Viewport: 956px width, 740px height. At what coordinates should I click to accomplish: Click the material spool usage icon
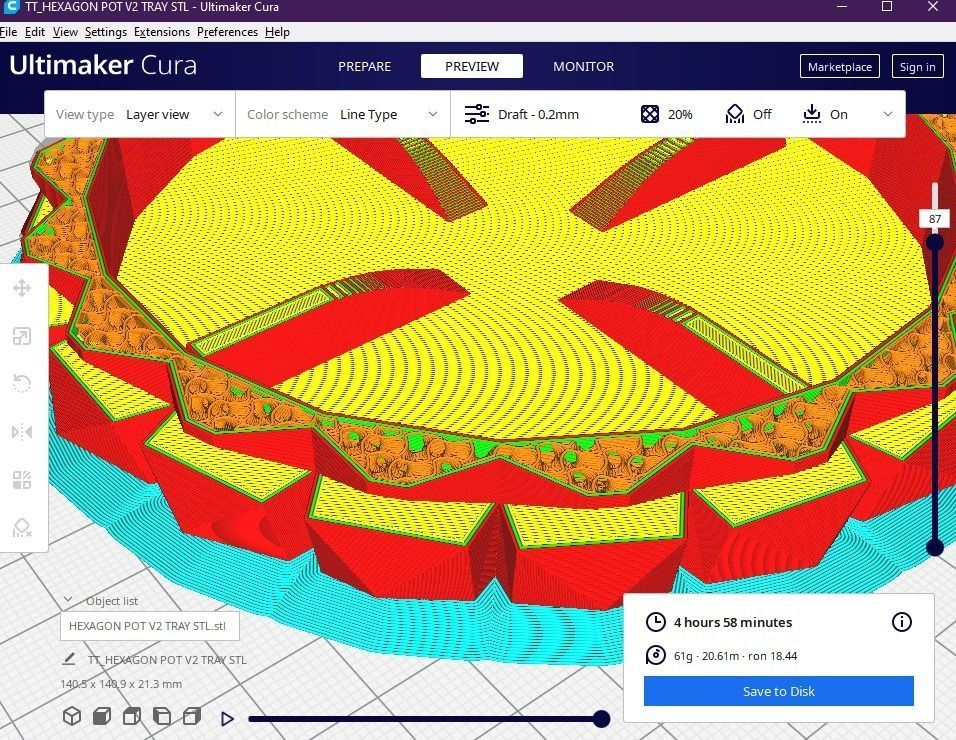[x=655, y=655]
